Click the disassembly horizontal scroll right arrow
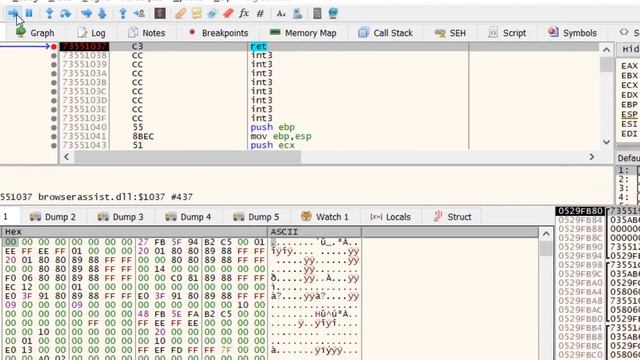This screenshot has height=360, width=640. click(x=592, y=157)
